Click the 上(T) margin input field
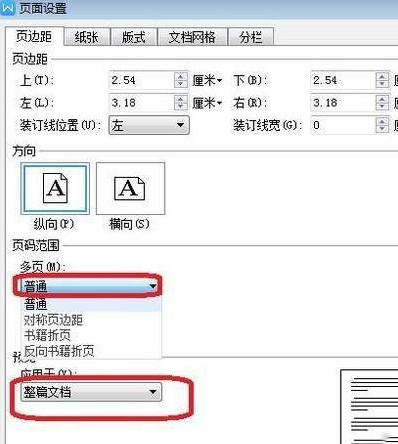398x444 pixels. pyautogui.click(x=141, y=80)
